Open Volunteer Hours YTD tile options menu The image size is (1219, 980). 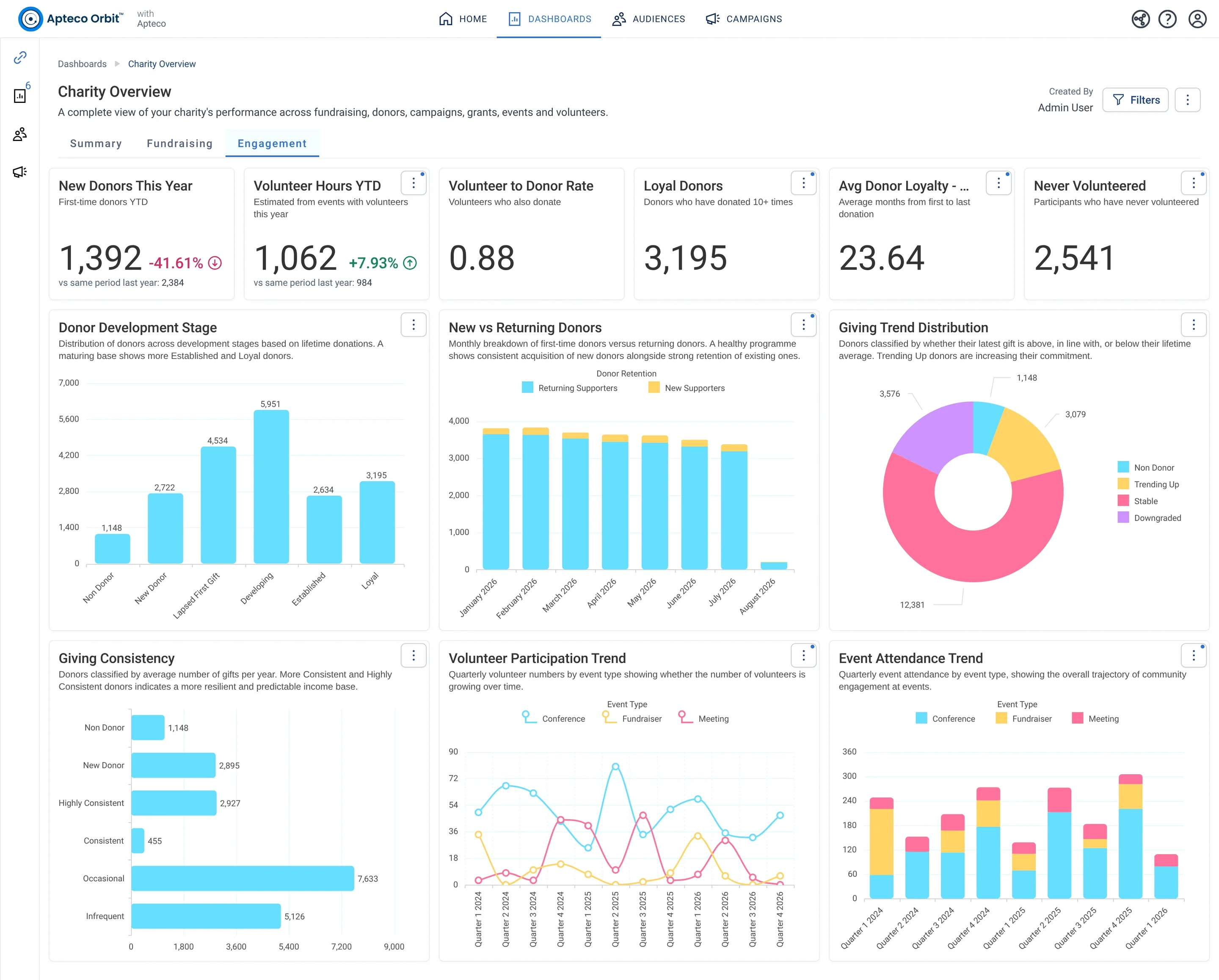(413, 183)
